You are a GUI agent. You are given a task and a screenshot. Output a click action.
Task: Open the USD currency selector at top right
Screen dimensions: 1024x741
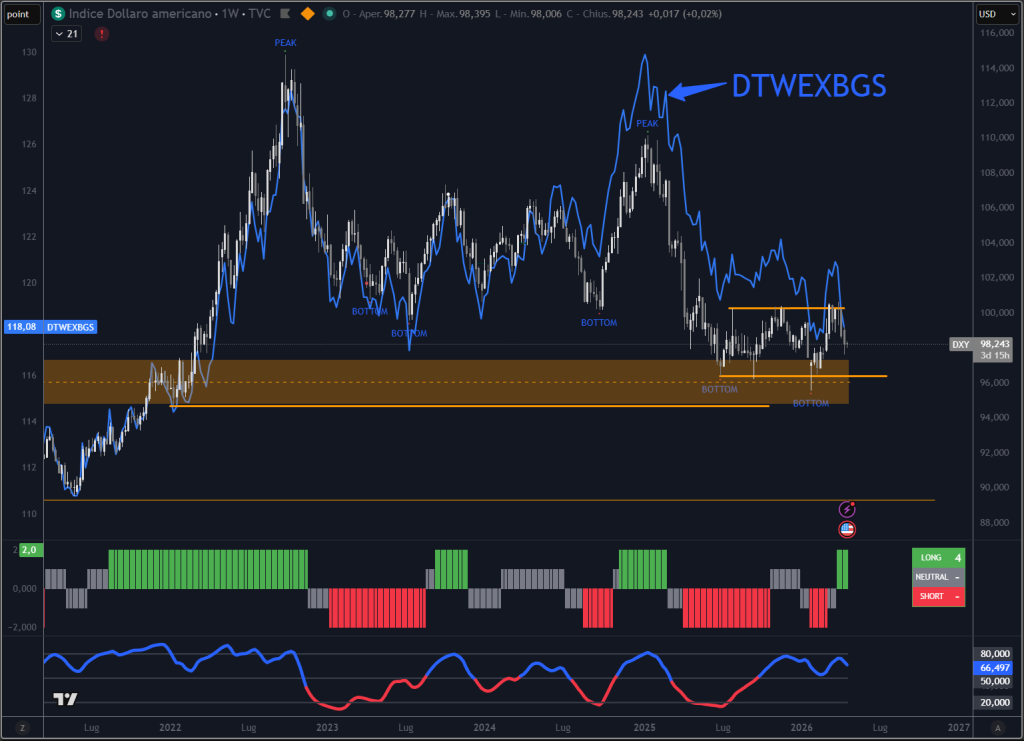point(998,14)
